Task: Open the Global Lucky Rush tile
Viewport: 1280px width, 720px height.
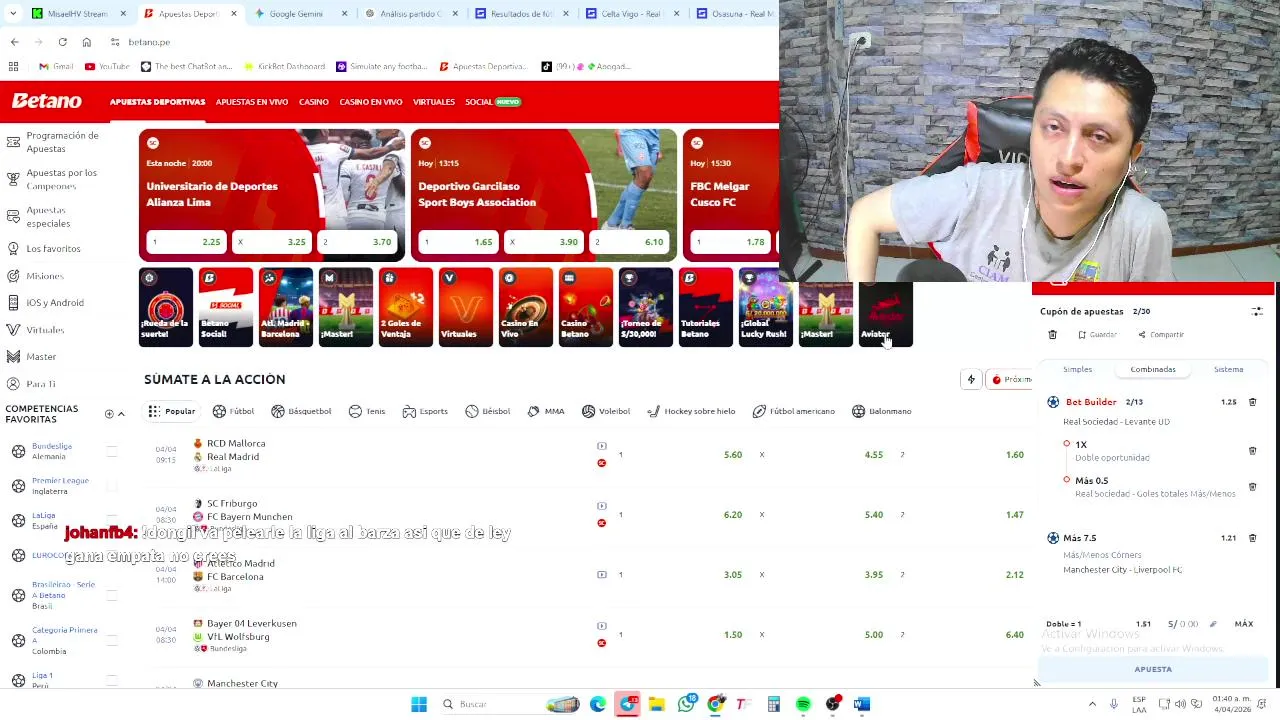Action: (765, 307)
